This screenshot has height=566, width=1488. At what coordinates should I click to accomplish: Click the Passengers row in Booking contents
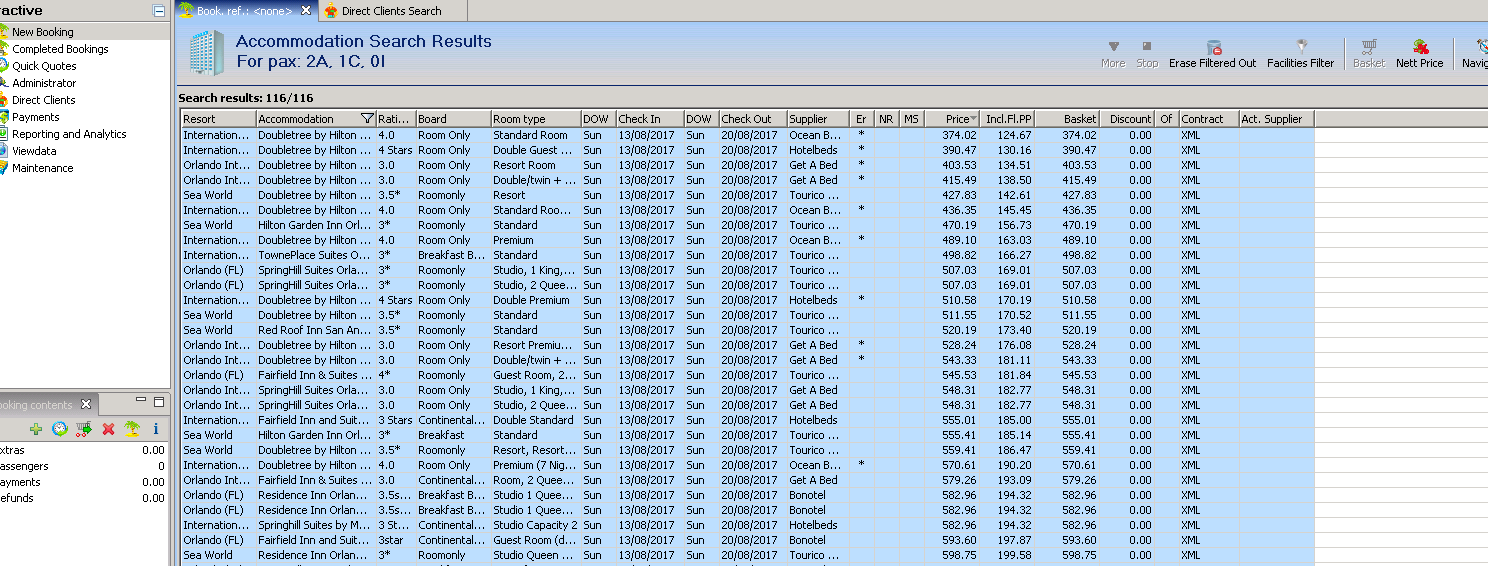(84, 466)
